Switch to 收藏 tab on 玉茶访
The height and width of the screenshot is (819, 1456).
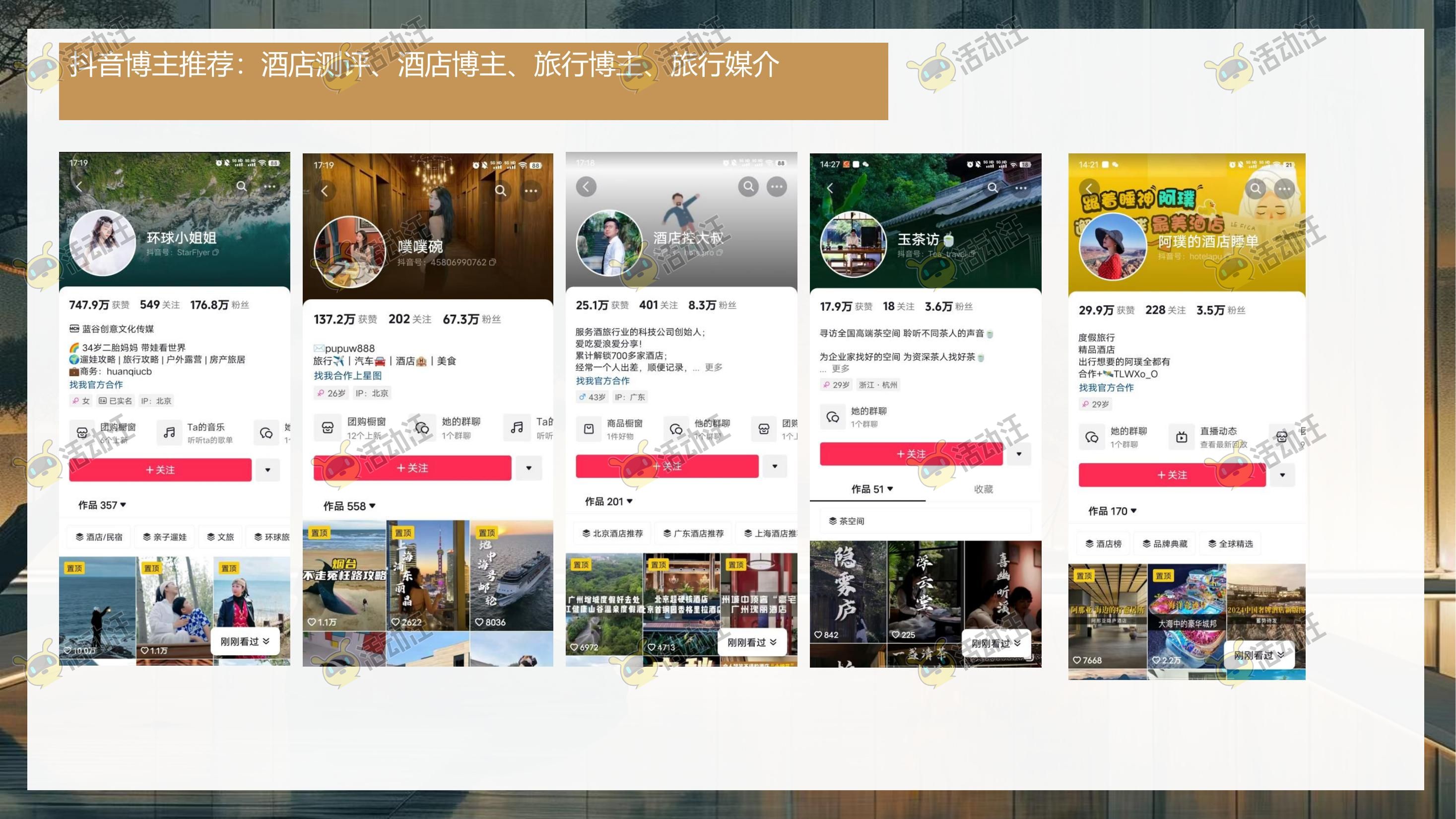pos(984,489)
